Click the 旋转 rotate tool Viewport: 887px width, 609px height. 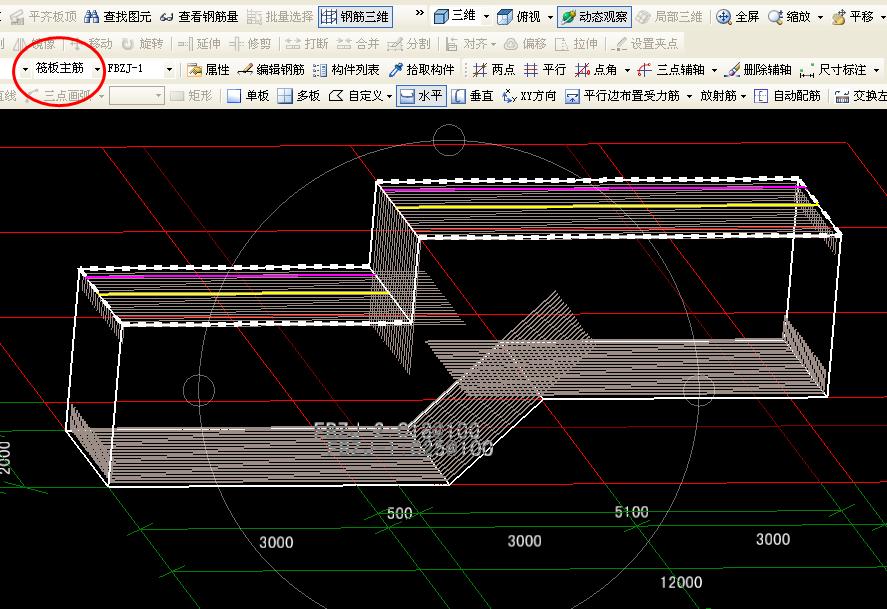pos(143,44)
